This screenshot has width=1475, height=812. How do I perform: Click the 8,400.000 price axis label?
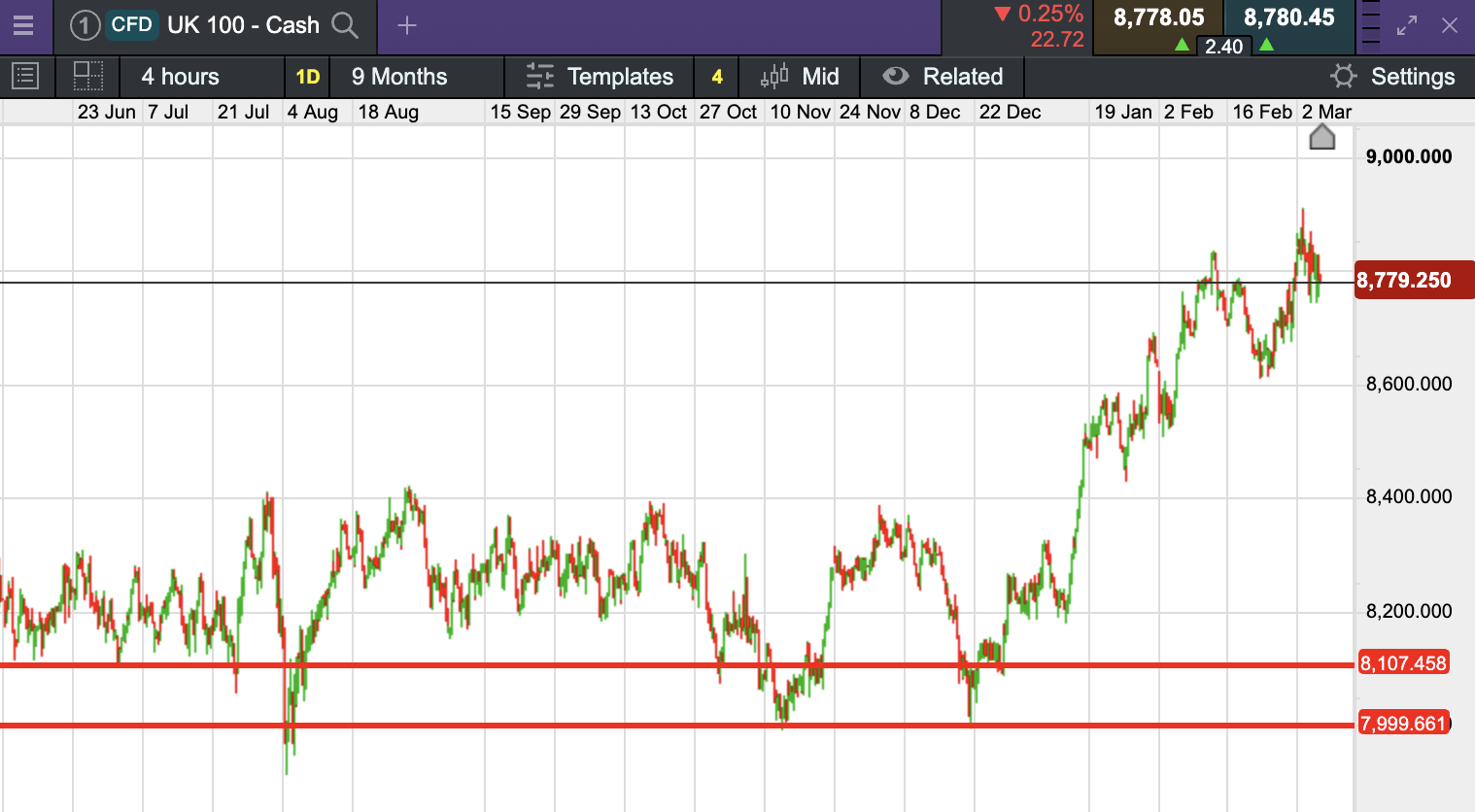click(1409, 497)
